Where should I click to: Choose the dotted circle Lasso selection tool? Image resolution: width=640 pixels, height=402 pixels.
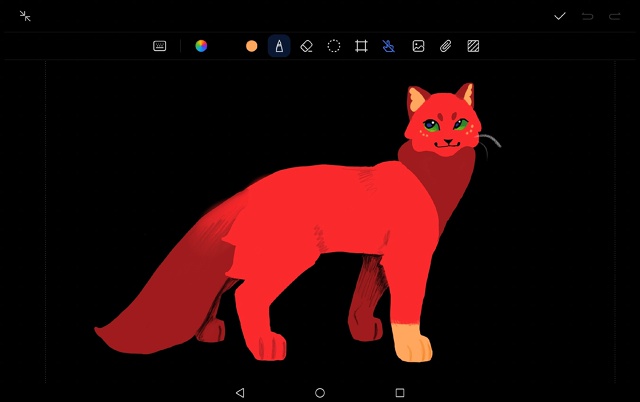(x=334, y=46)
